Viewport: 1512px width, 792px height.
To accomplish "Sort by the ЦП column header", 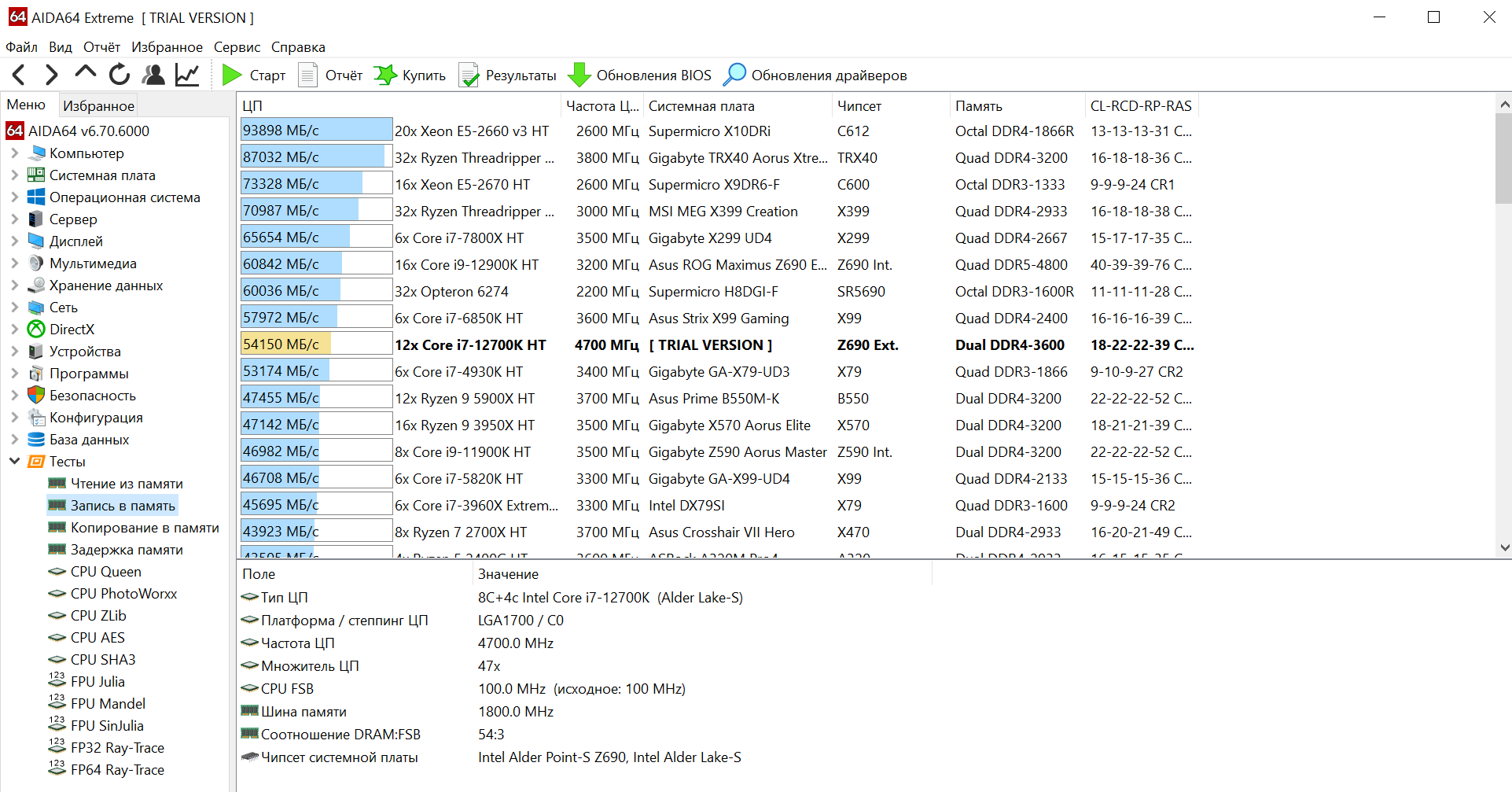I will point(399,105).
